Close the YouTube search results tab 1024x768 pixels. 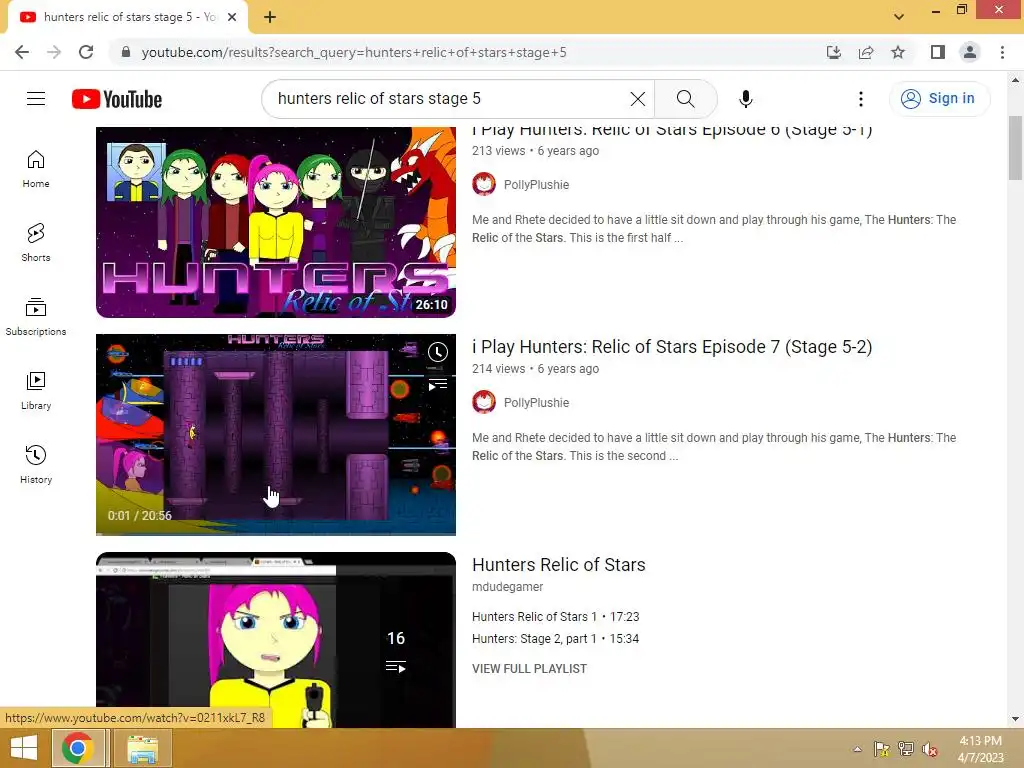pyautogui.click(x=232, y=17)
